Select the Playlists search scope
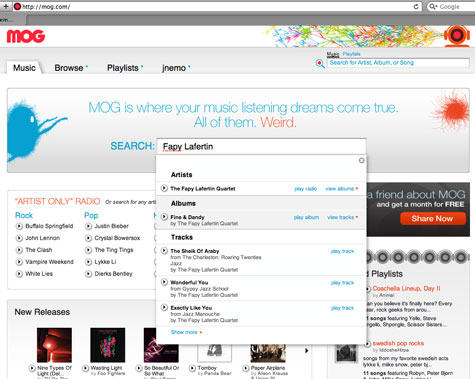 pos(351,54)
